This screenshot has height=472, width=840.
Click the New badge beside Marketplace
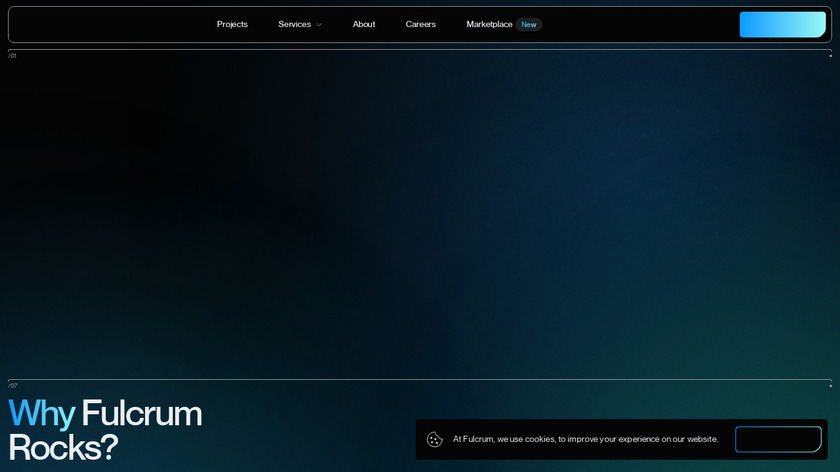pos(529,25)
